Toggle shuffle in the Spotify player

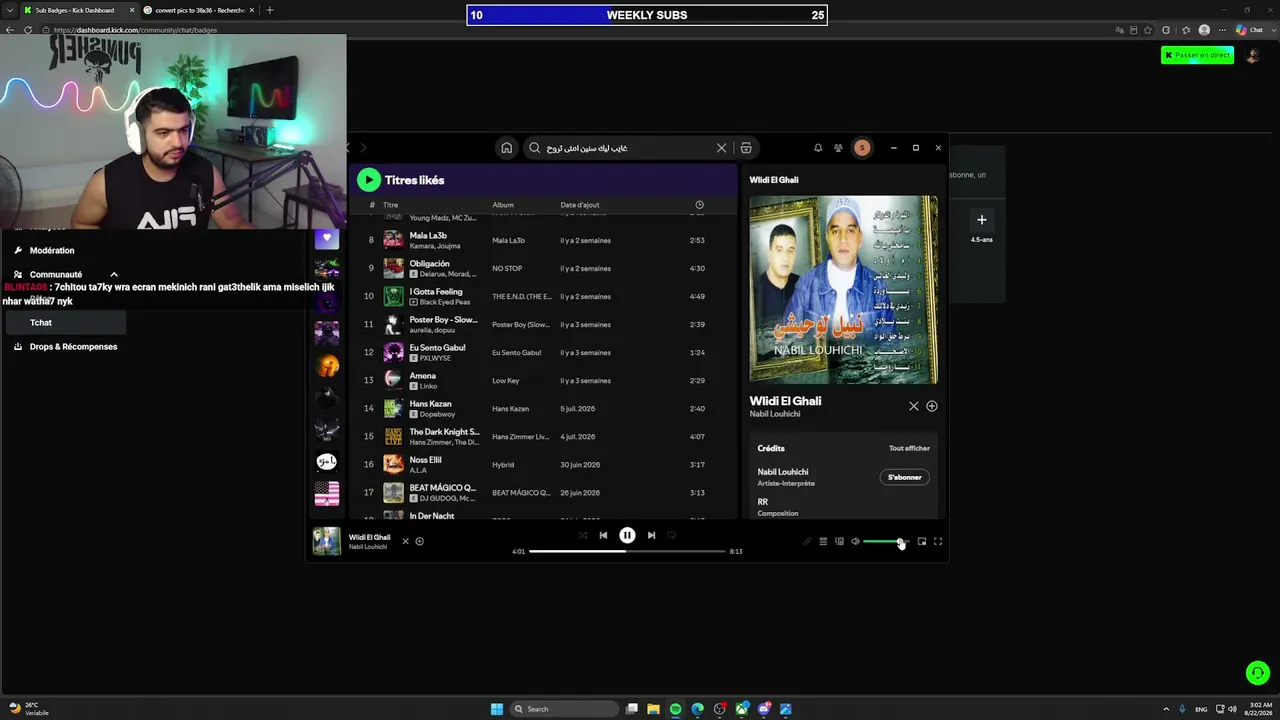tap(583, 535)
